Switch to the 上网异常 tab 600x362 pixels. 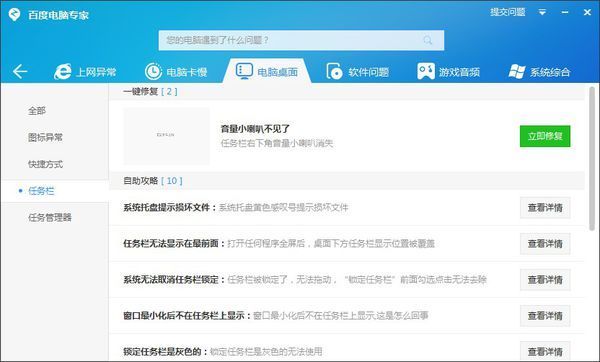point(85,72)
